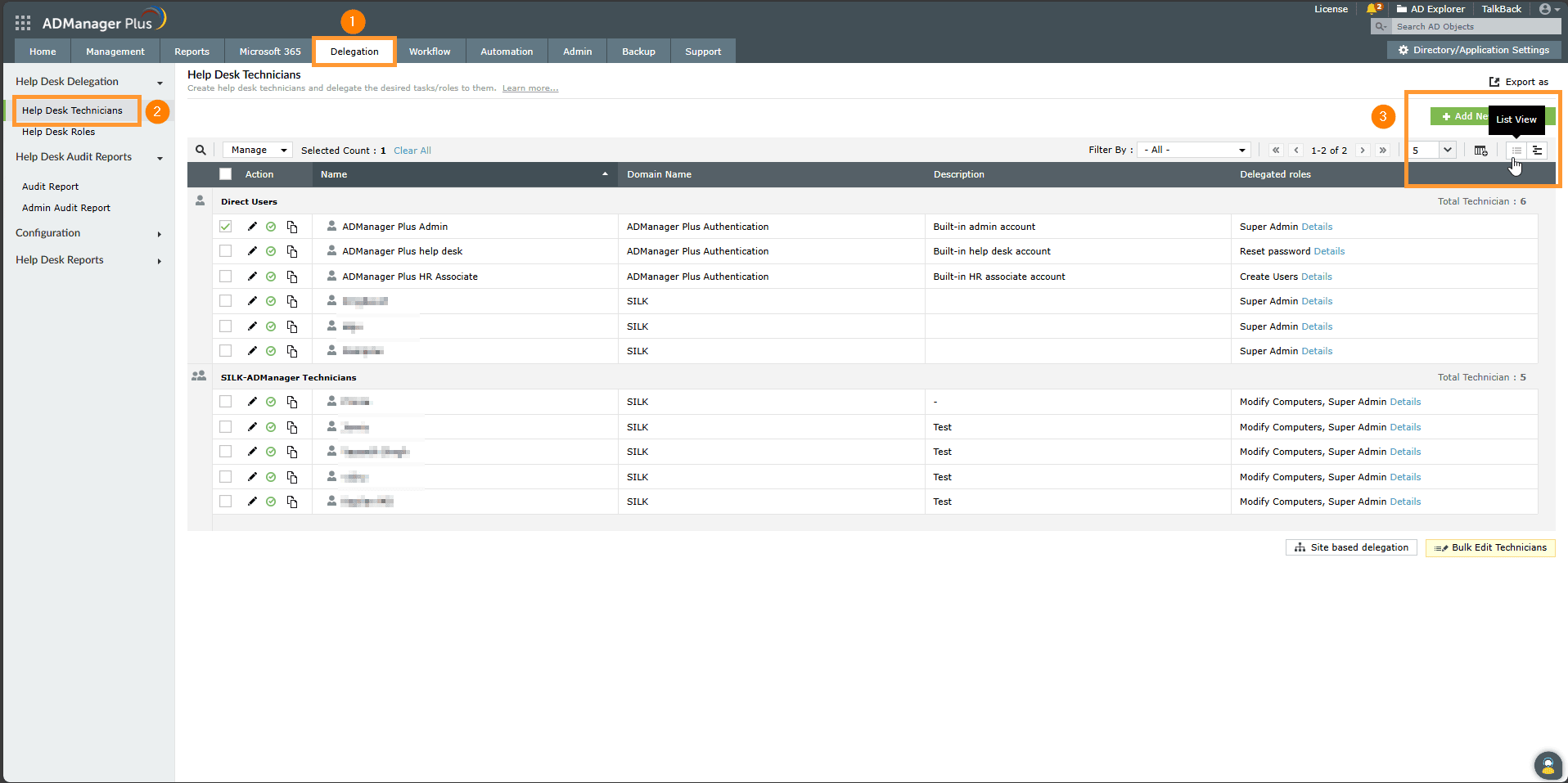Open the add/remove columns icon
The width and height of the screenshot is (1568, 783).
[1480, 151]
